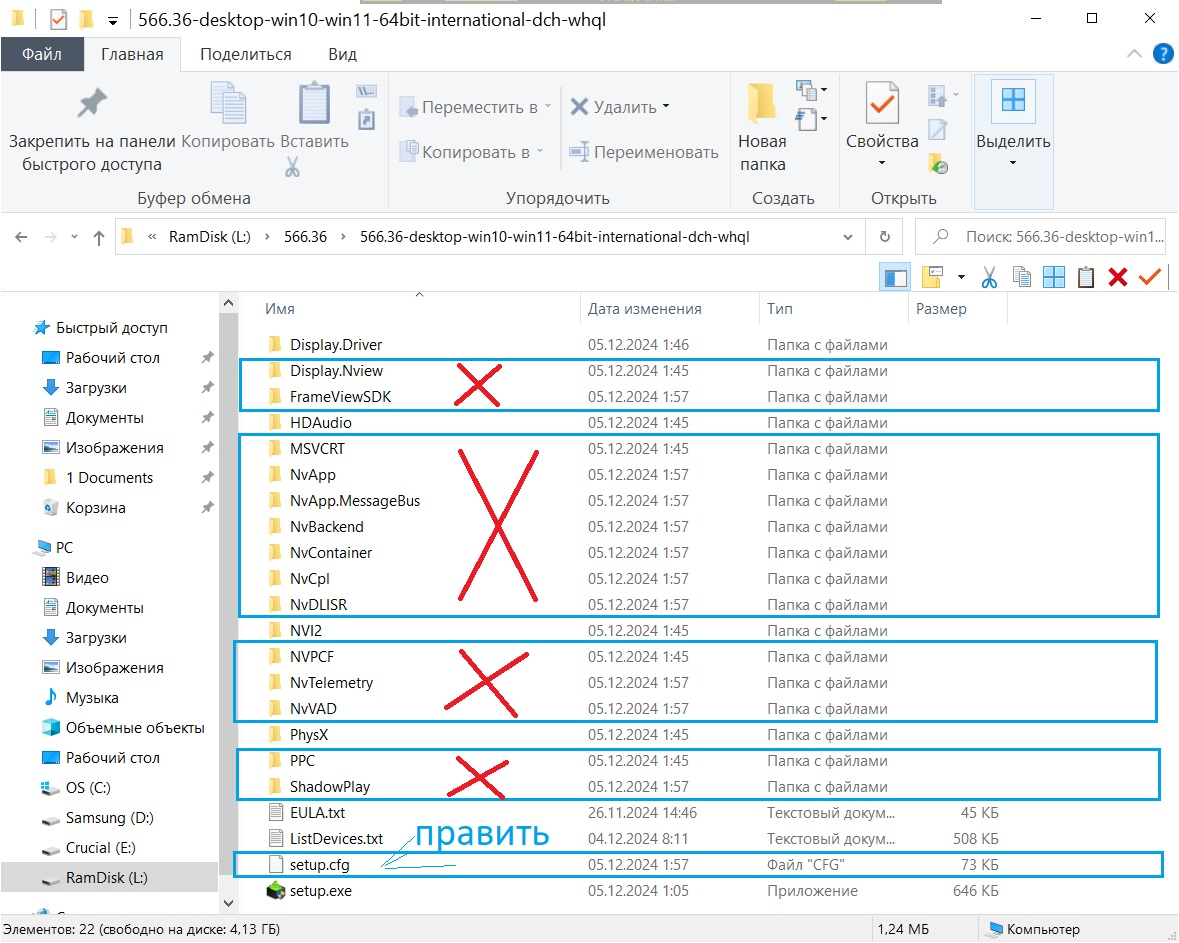Viewport: 1179px width, 943px height.
Task: Click the scissors Cut icon in the ribbon
Action: click(x=292, y=166)
